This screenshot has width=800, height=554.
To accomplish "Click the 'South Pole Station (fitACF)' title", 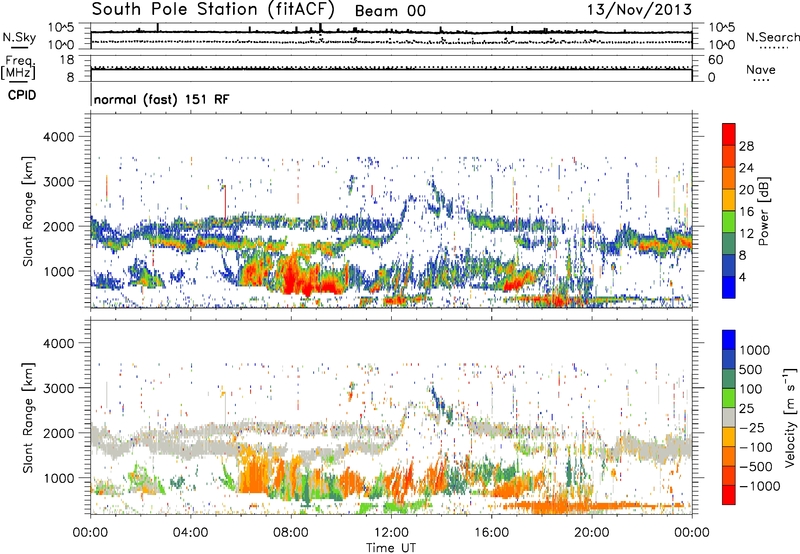I will (213, 10).
